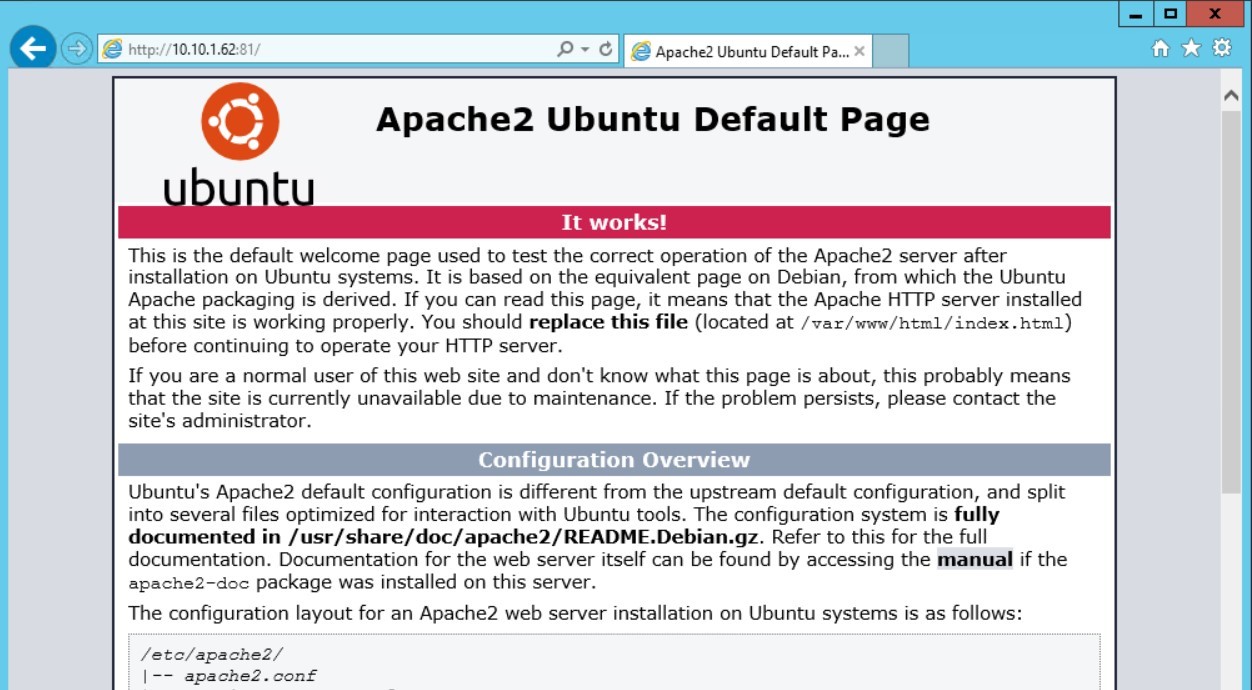Click the browser Back arrow button
The height and width of the screenshot is (690, 1252).
pyautogui.click(x=33, y=48)
